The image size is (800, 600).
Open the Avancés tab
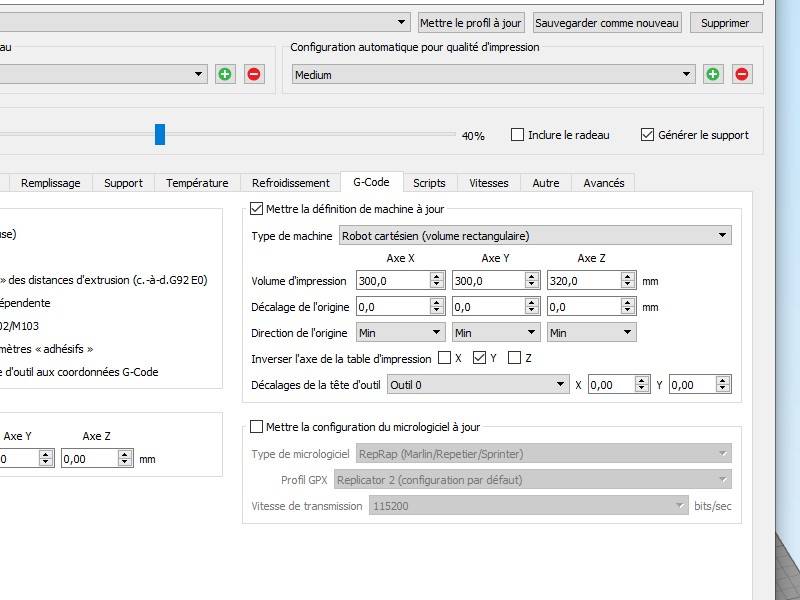point(604,183)
